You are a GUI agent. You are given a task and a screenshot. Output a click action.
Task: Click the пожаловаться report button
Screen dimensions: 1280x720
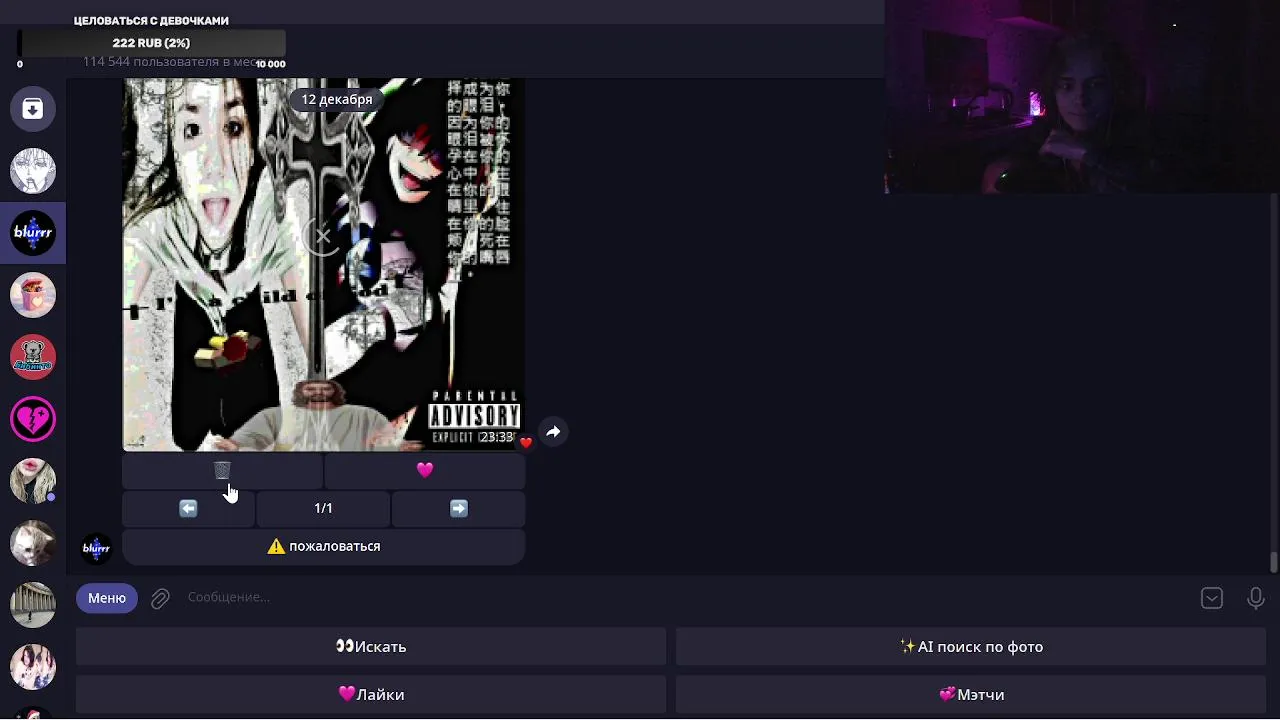pyautogui.click(x=323, y=547)
